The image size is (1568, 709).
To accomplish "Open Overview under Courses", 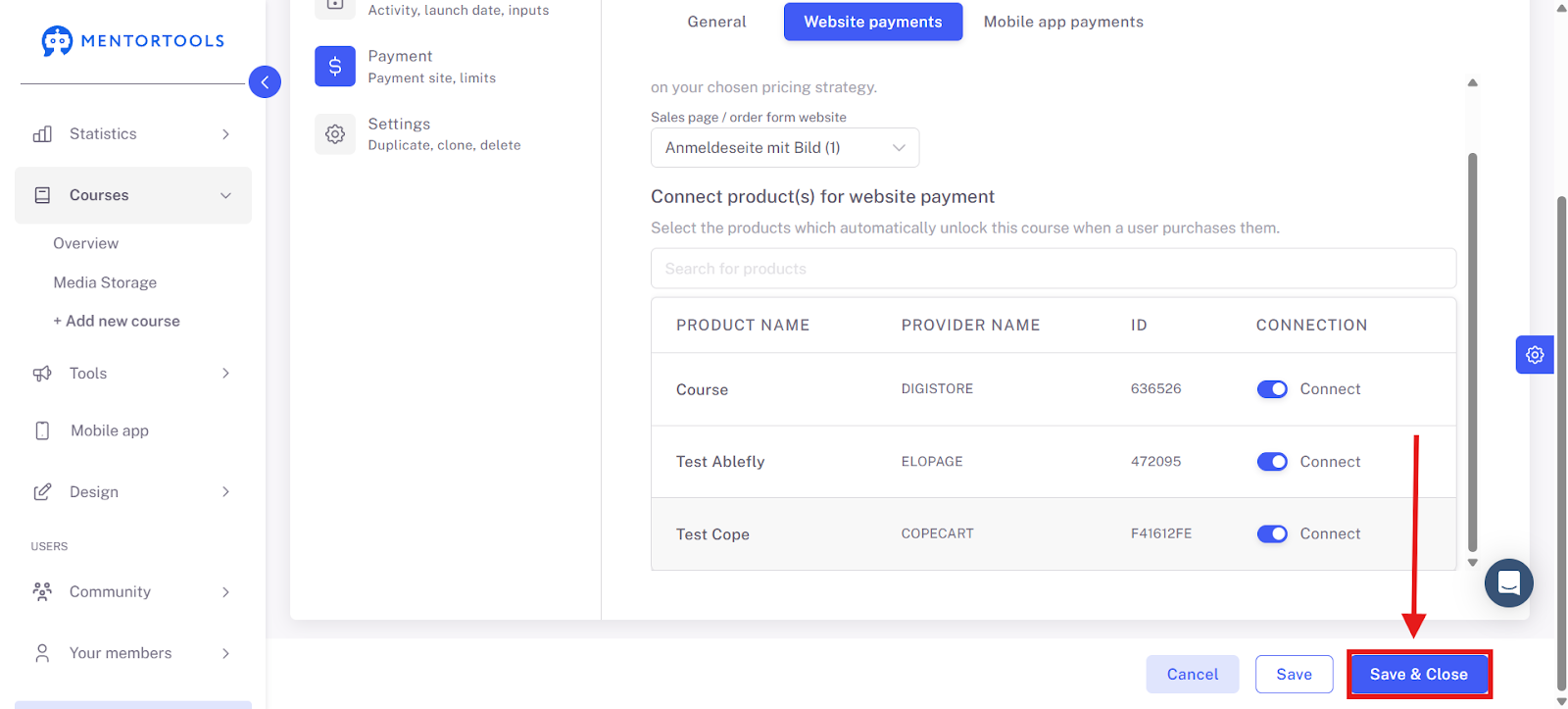I will click(86, 243).
